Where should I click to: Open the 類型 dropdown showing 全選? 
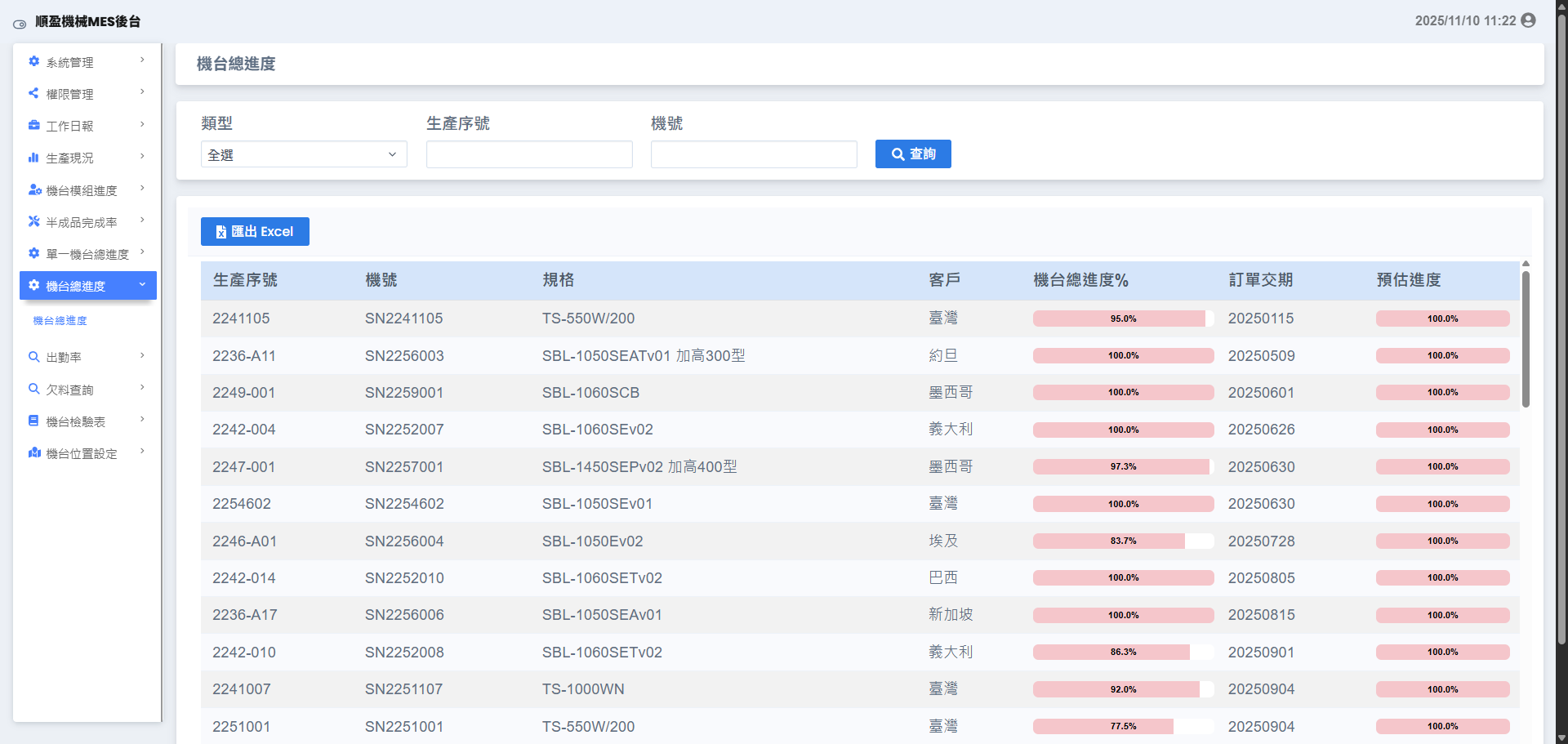tap(303, 154)
